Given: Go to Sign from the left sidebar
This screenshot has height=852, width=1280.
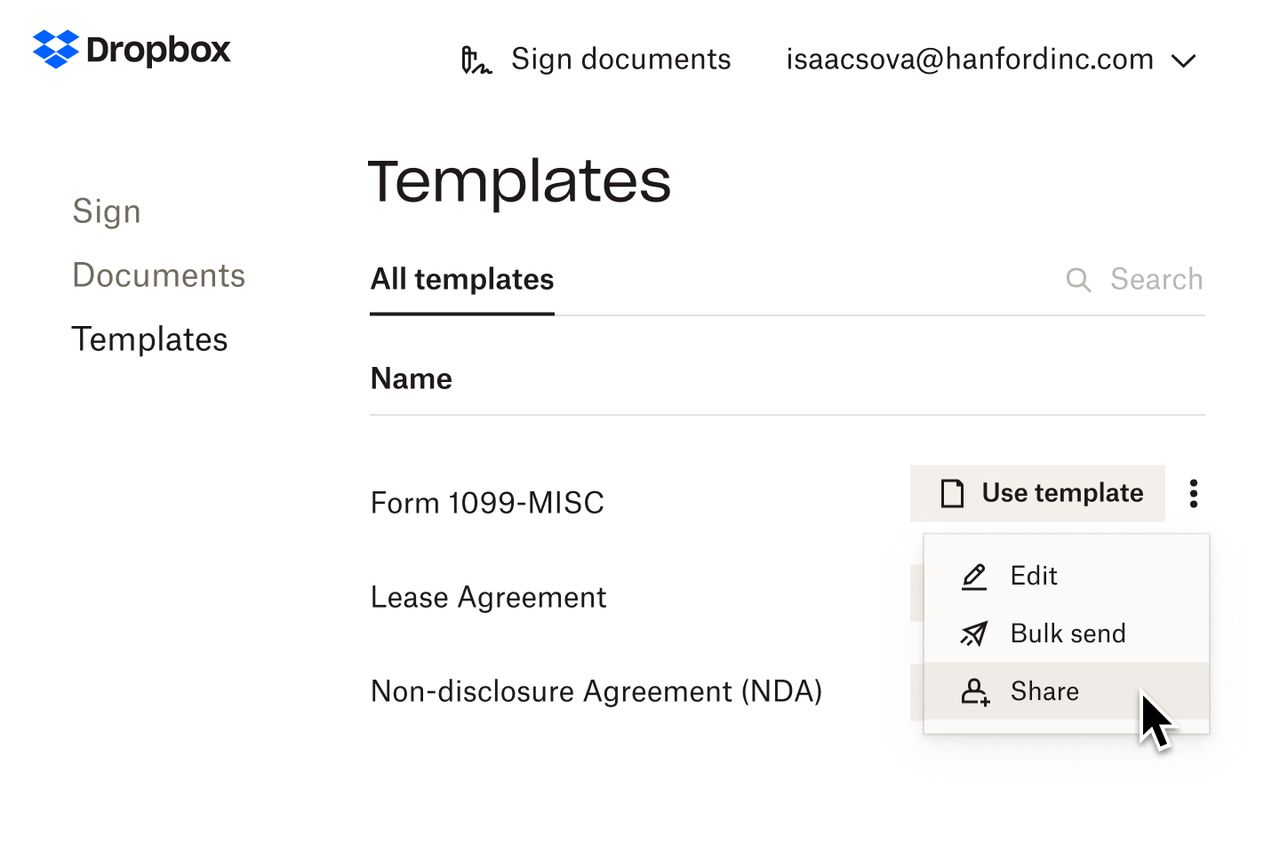Looking at the screenshot, I should click(x=106, y=211).
